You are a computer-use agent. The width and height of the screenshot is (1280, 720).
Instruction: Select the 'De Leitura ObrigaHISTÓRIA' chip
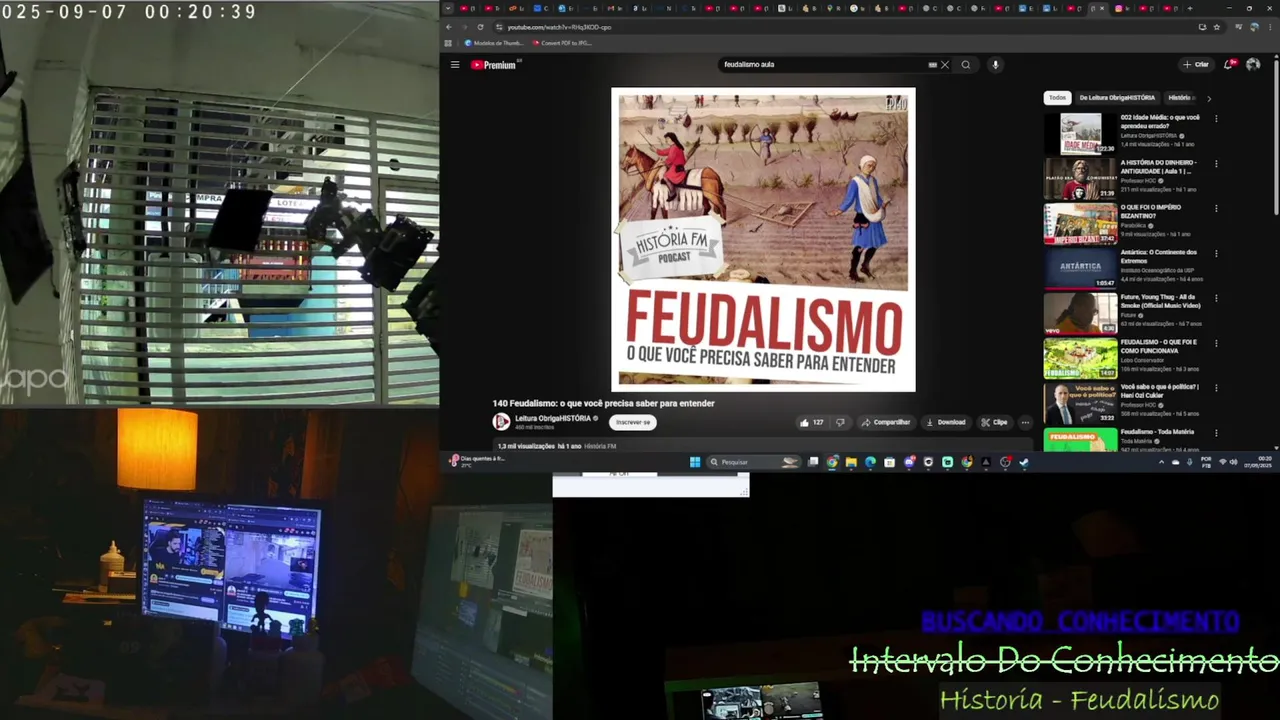[1117, 98]
